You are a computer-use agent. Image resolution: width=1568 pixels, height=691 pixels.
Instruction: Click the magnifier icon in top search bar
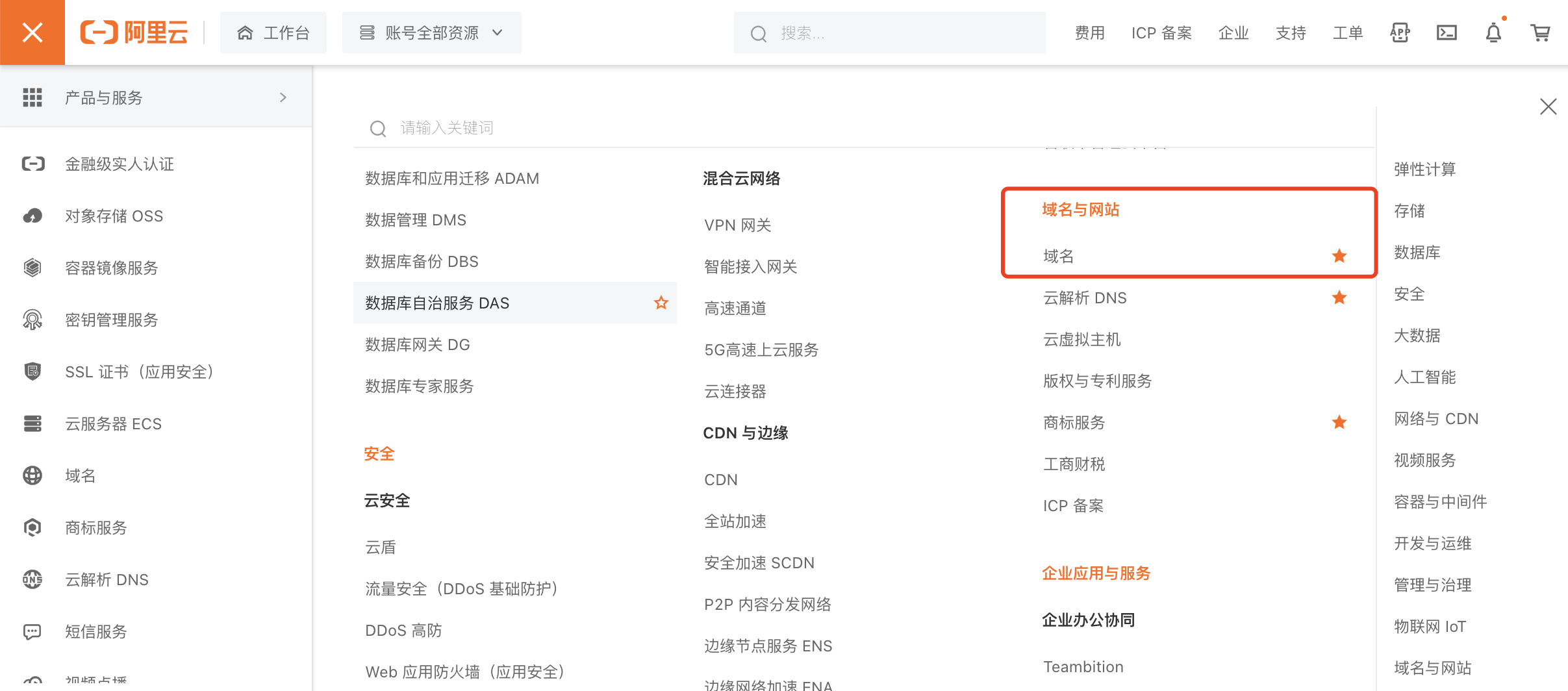pyautogui.click(x=758, y=33)
